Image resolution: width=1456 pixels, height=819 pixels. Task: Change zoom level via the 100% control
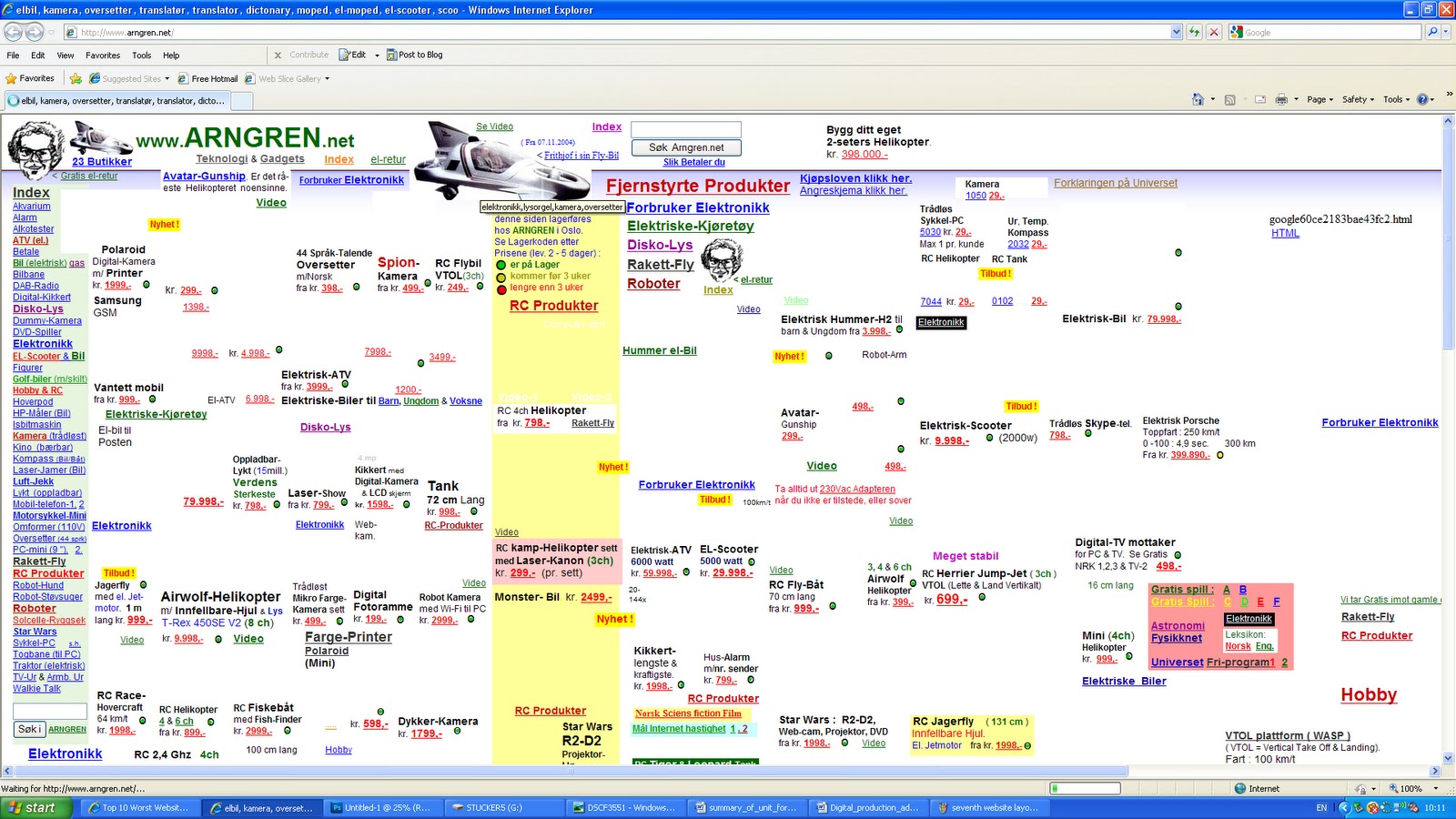coord(1408,789)
